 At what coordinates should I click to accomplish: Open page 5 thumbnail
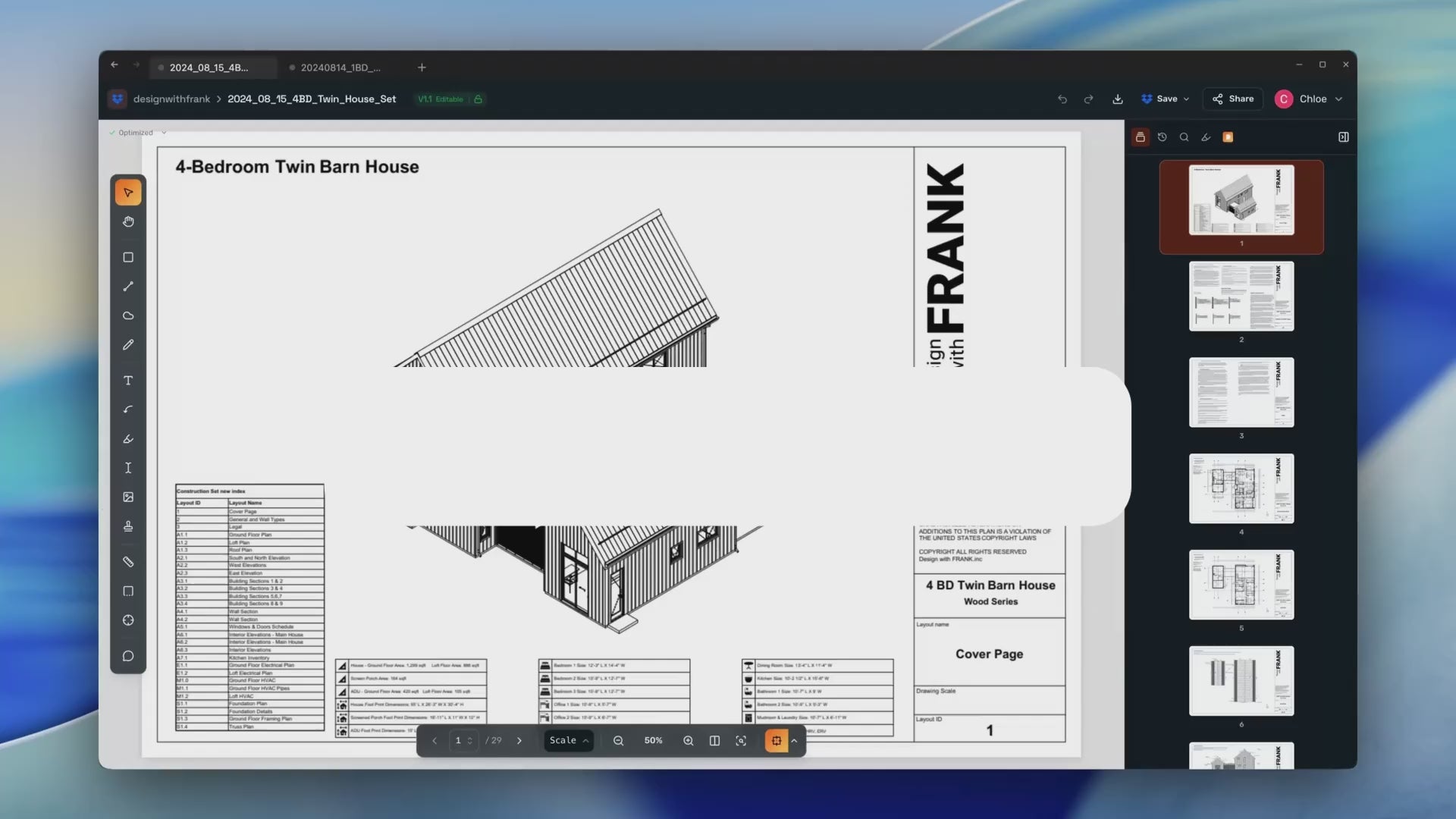coord(1241,585)
